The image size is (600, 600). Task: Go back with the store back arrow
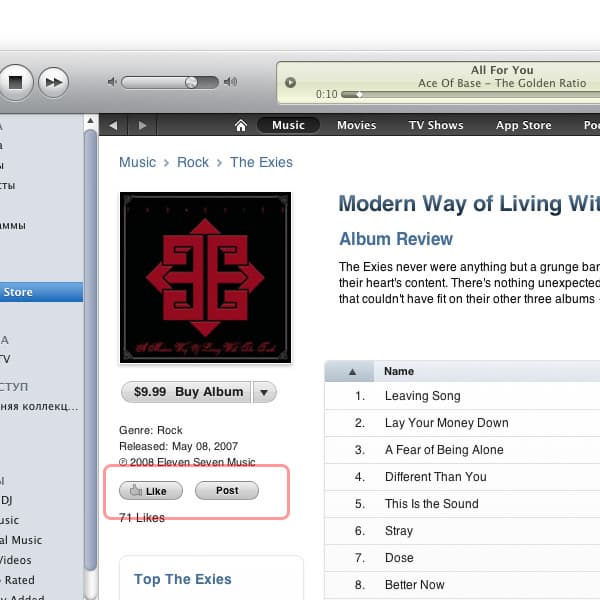coord(113,125)
